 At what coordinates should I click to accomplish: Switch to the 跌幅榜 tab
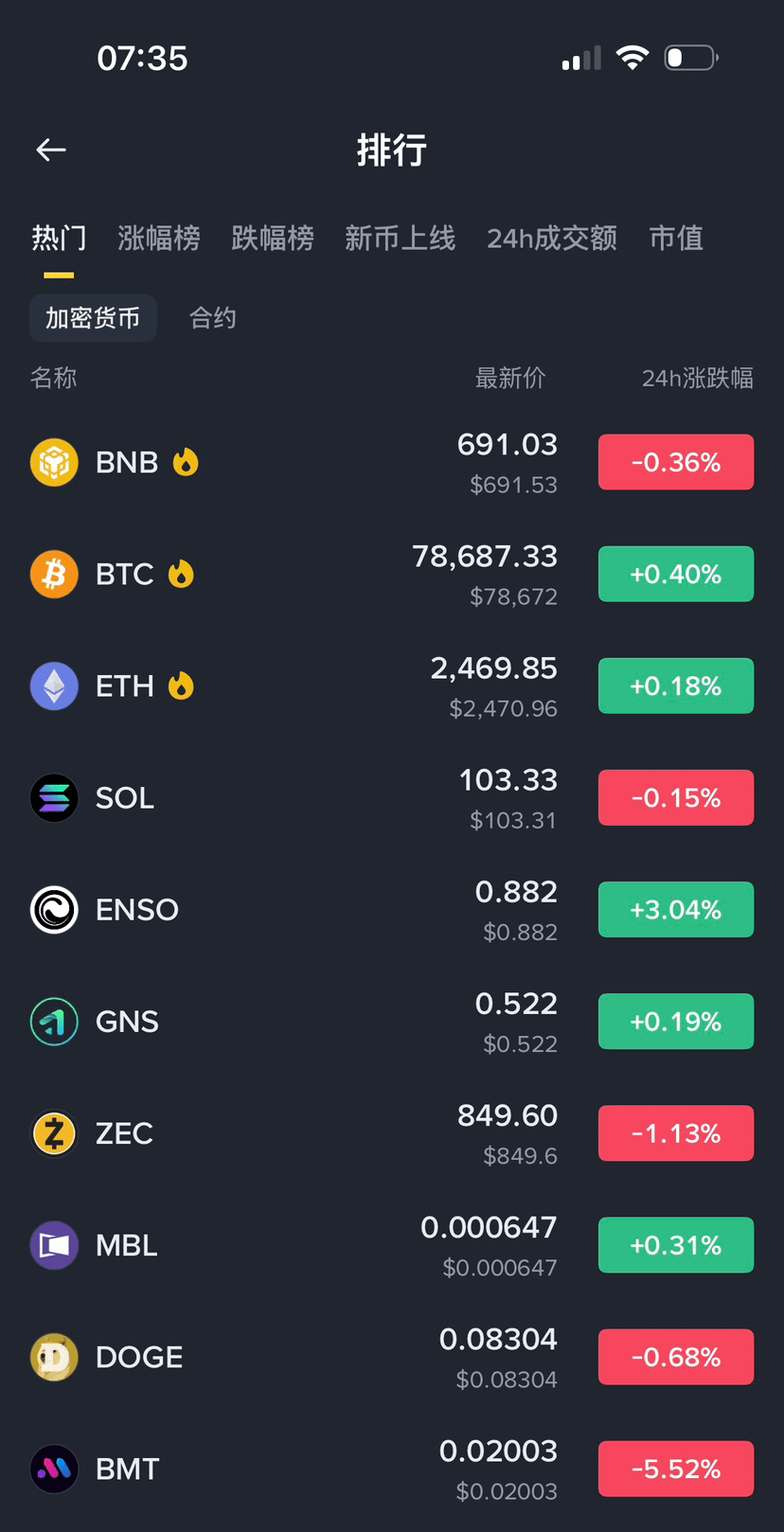(x=273, y=238)
